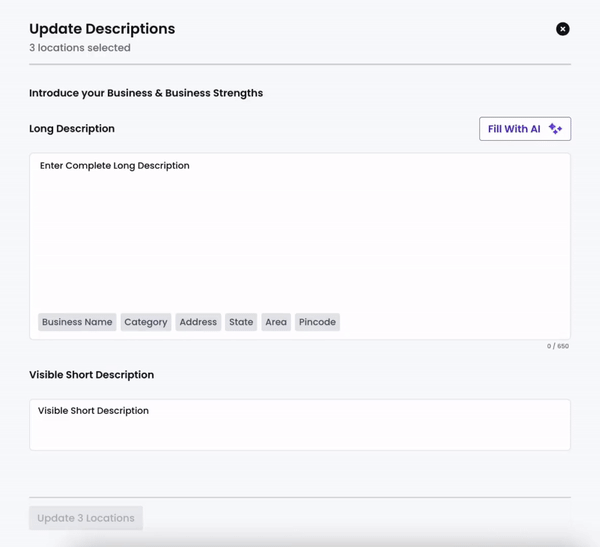
Task: Click the Introduce your Business heading
Action: pos(146,93)
